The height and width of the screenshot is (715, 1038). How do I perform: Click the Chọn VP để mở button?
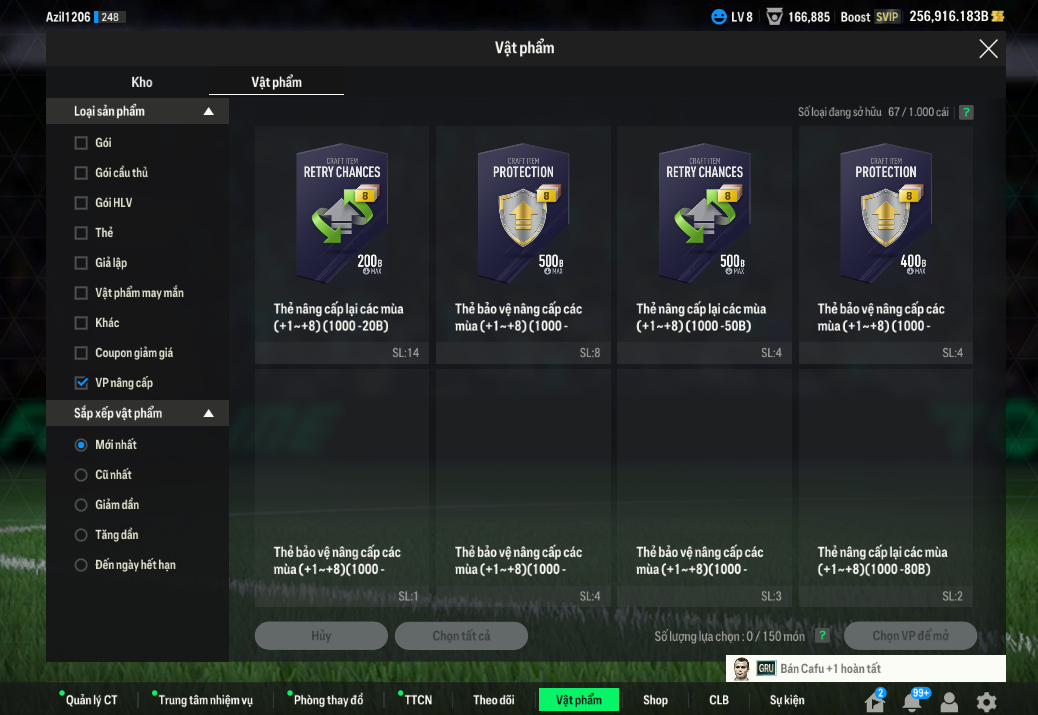pyautogui.click(x=910, y=636)
